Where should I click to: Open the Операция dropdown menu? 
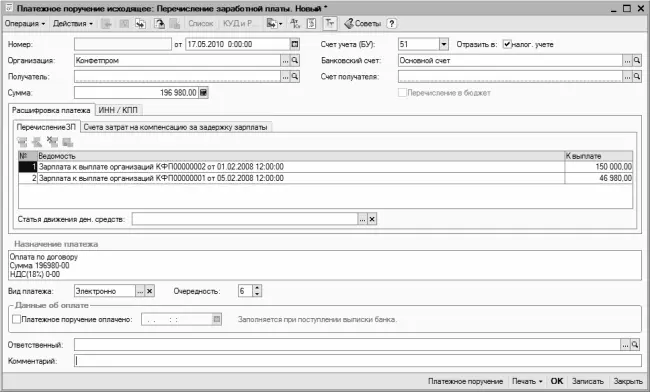click(x=25, y=24)
